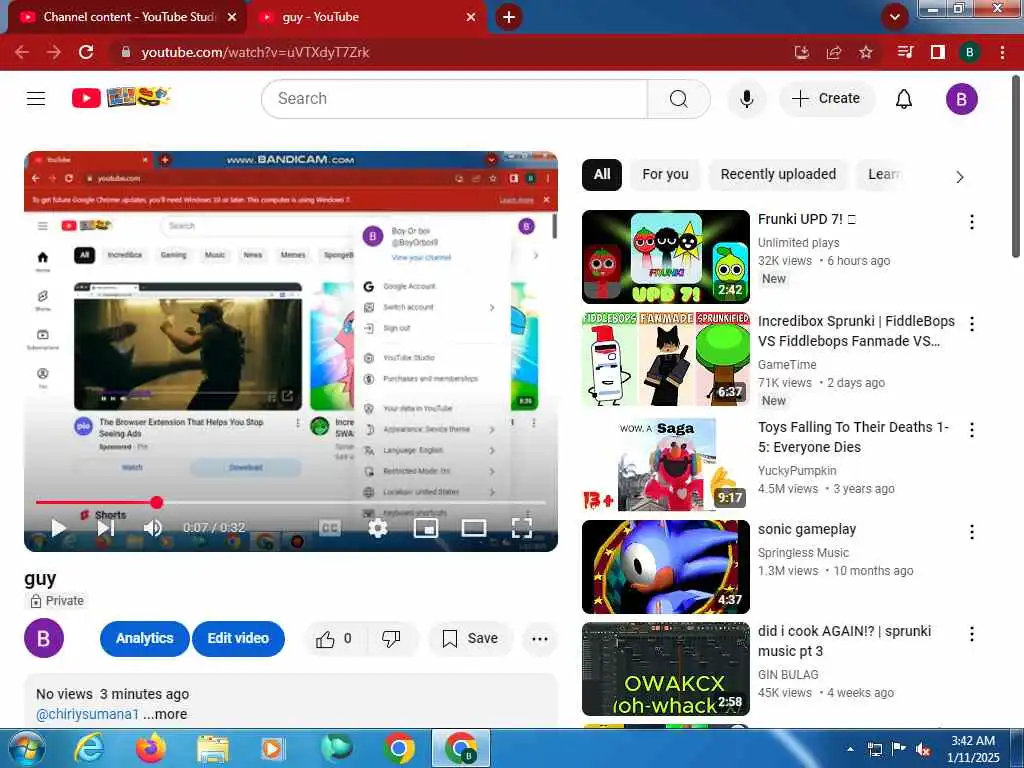Open options for Incredibox Sprunki FiddleBops video
The height and width of the screenshot is (768, 1024).
(x=972, y=324)
